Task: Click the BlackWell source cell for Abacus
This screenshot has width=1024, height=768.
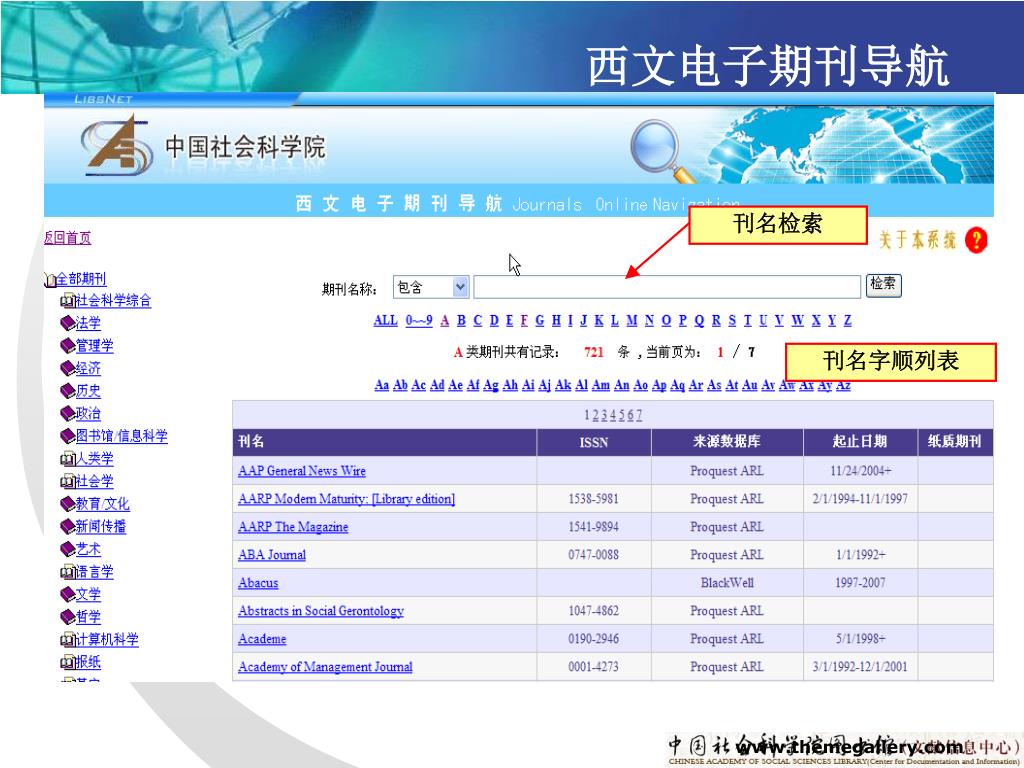Action: point(727,583)
